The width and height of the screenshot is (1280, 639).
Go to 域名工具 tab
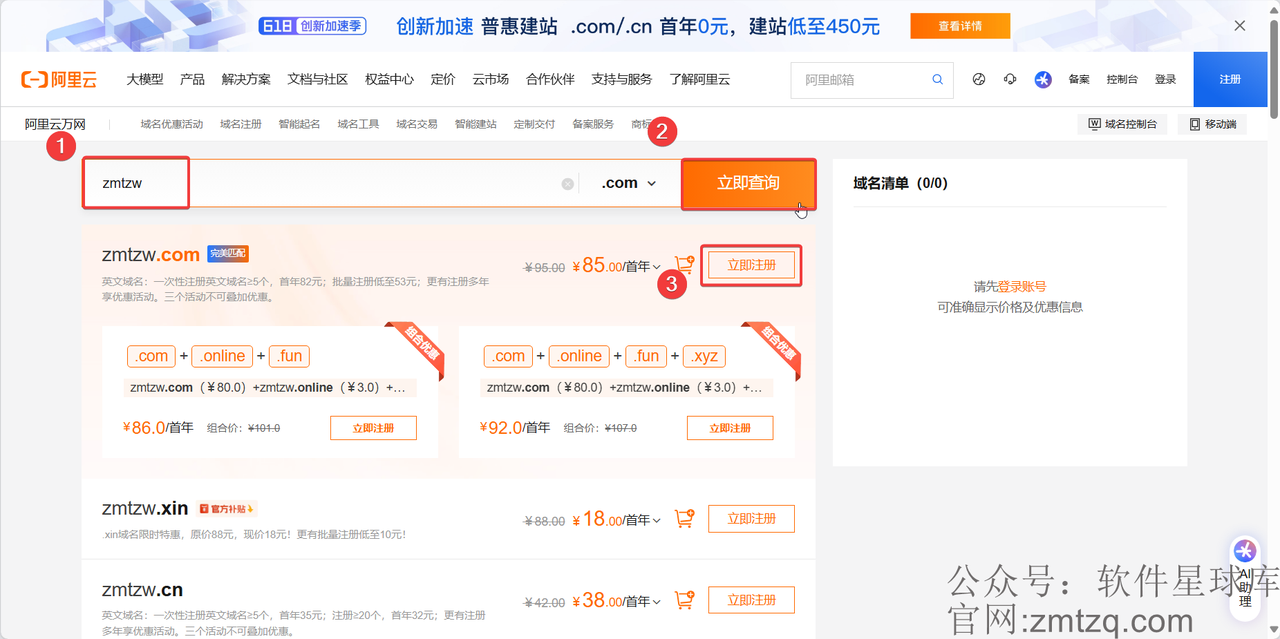point(358,124)
